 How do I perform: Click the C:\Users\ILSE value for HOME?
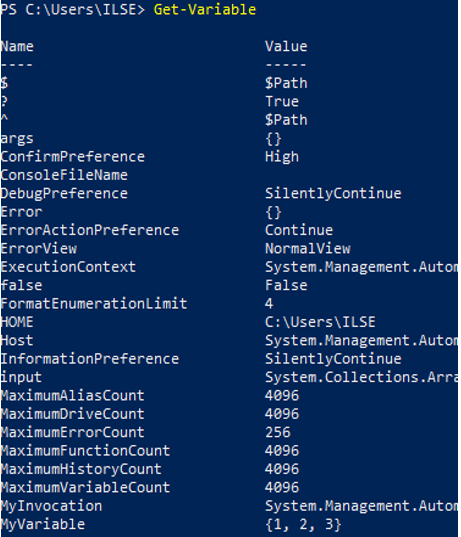pos(320,322)
